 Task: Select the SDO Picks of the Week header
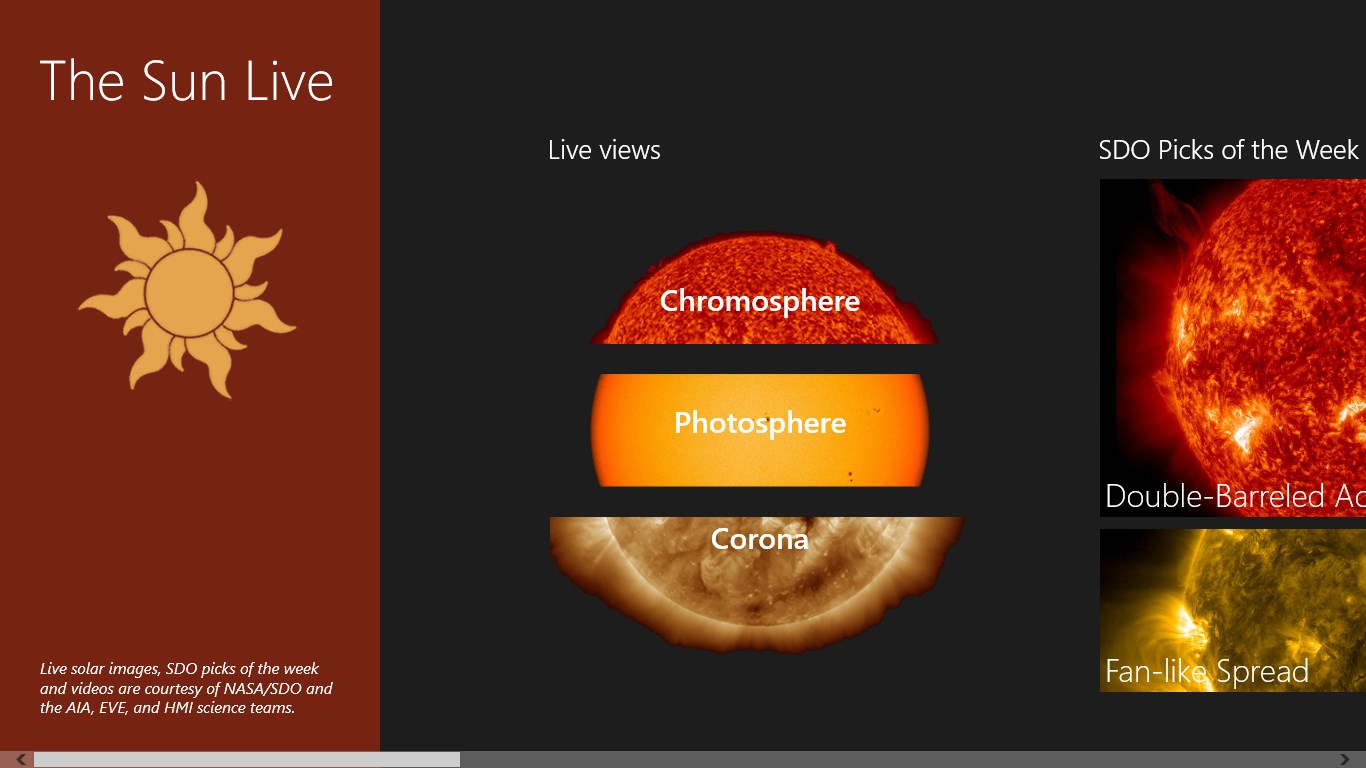pyautogui.click(x=1230, y=150)
